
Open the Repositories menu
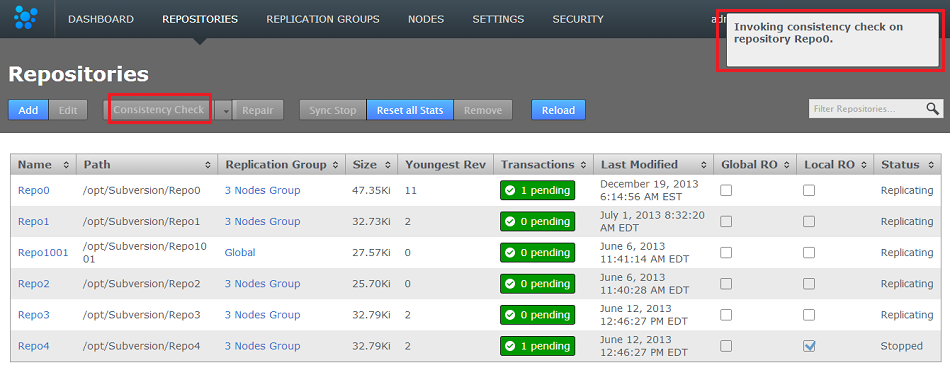click(x=200, y=19)
